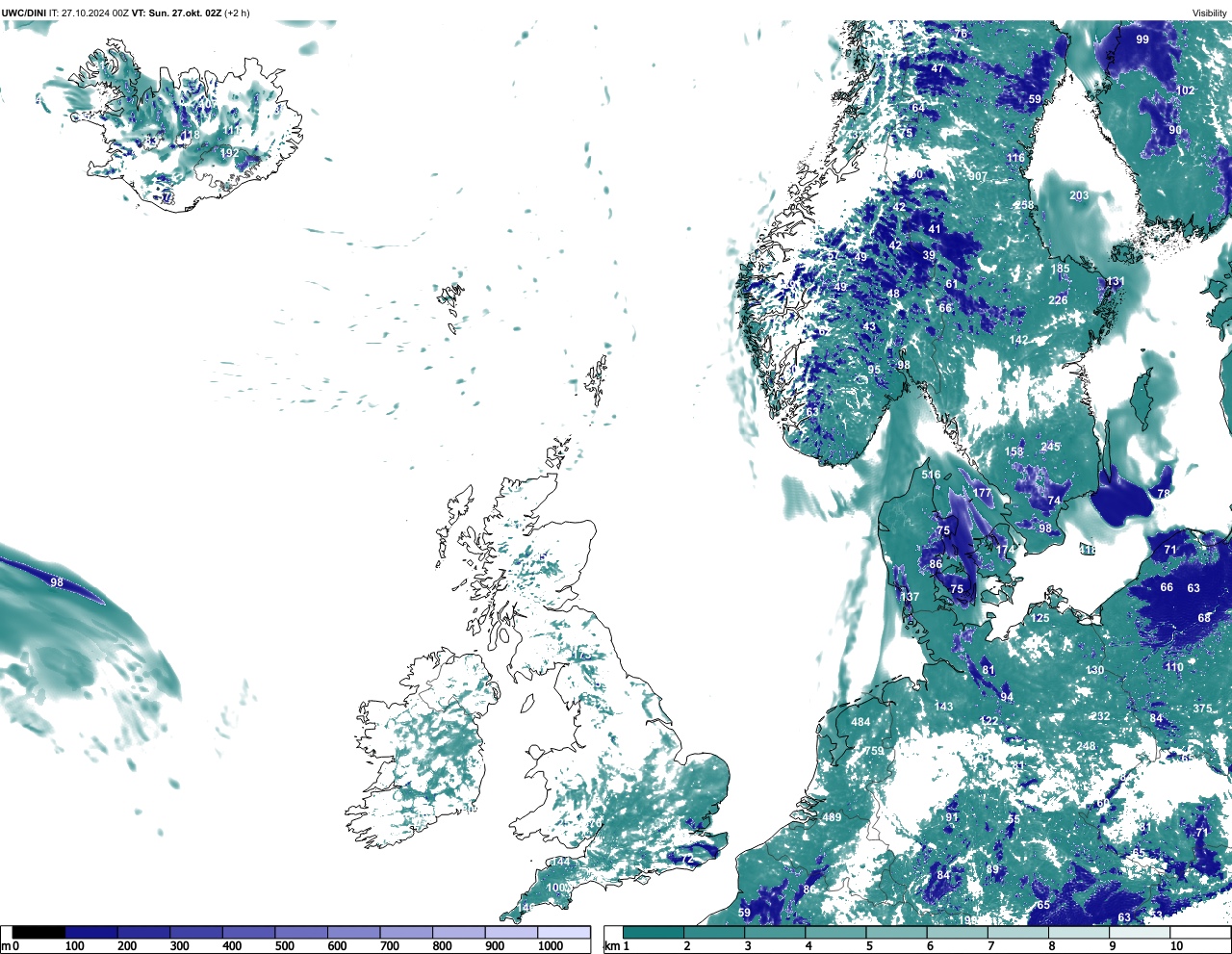
Task: Click the '192' visibility value over Iceland
Action: pos(229,153)
